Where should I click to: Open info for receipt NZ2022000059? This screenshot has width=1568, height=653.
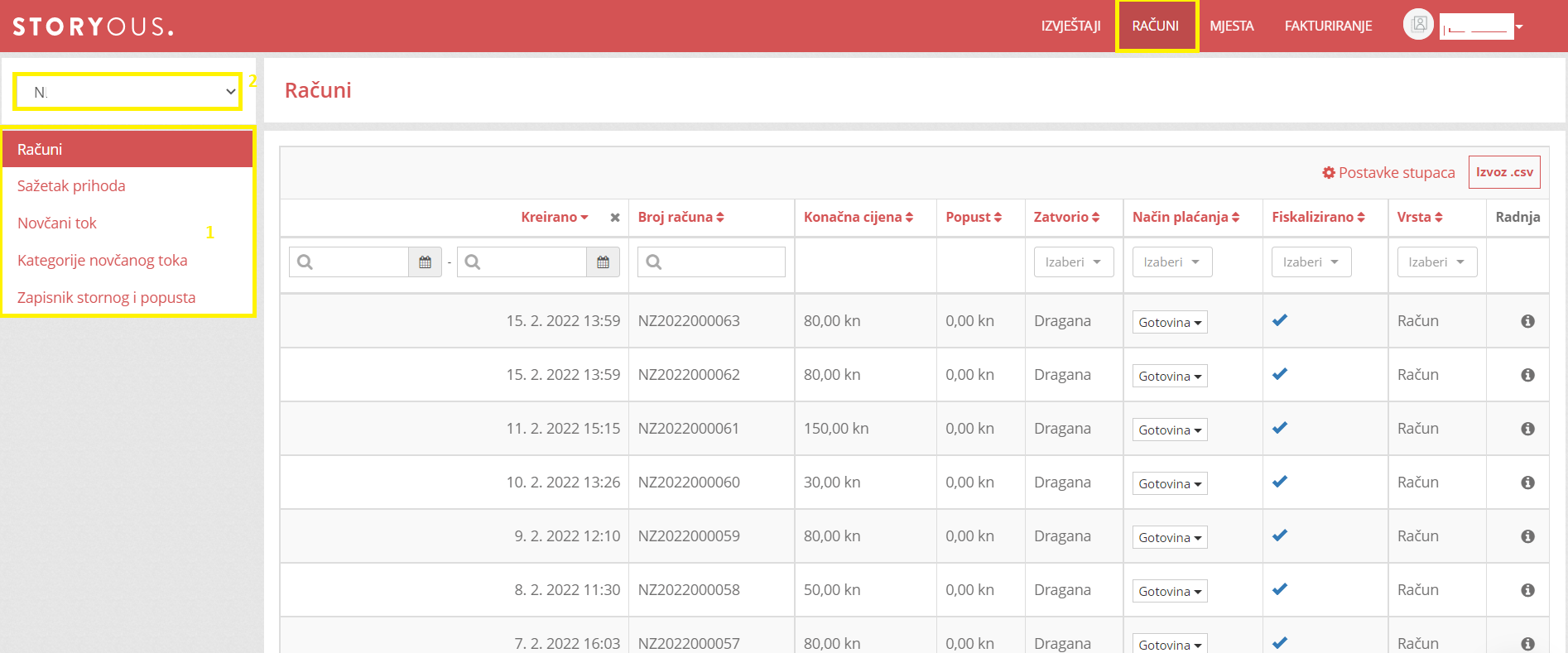(x=1527, y=536)
